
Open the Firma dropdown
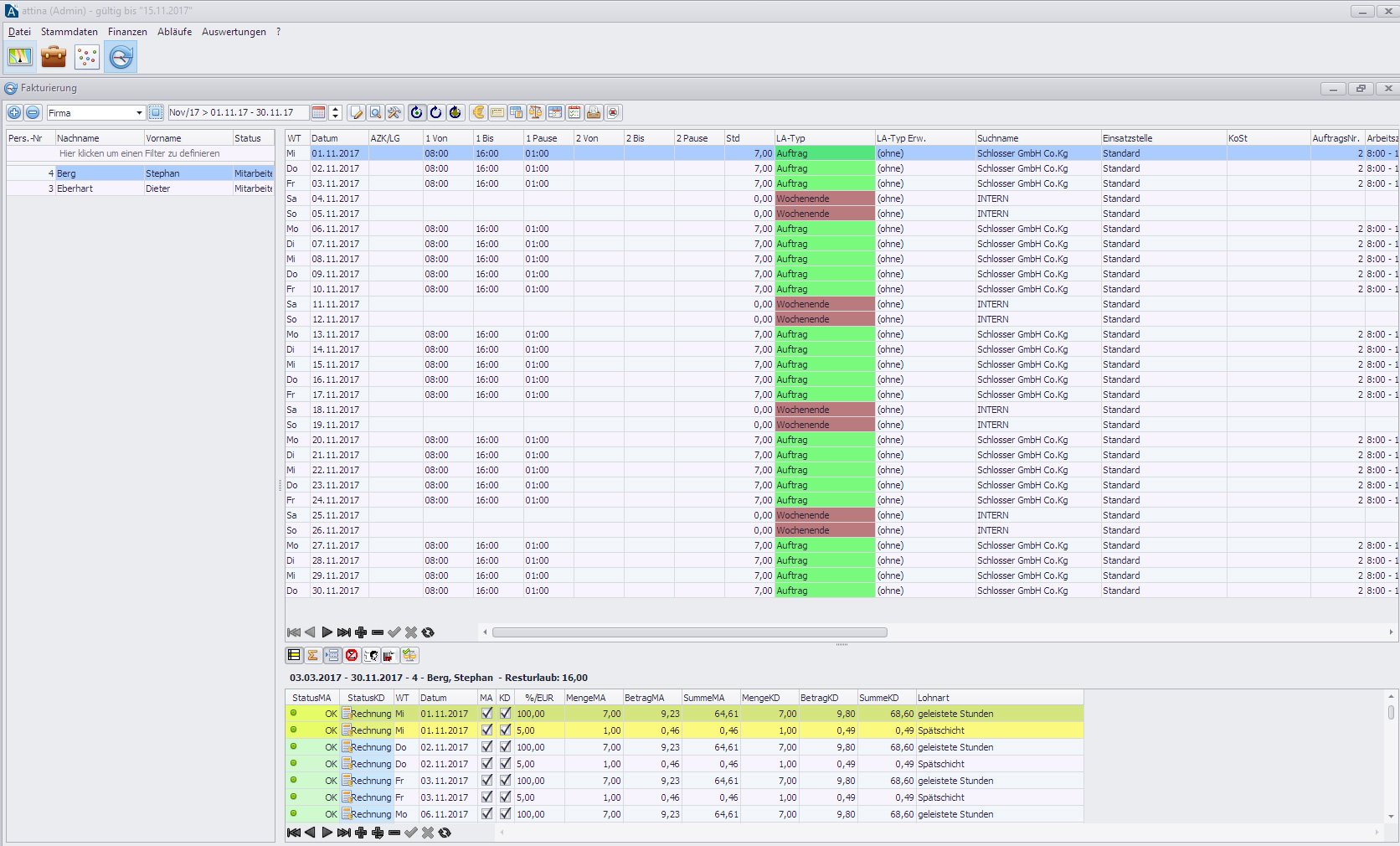(x=139, y=113)
